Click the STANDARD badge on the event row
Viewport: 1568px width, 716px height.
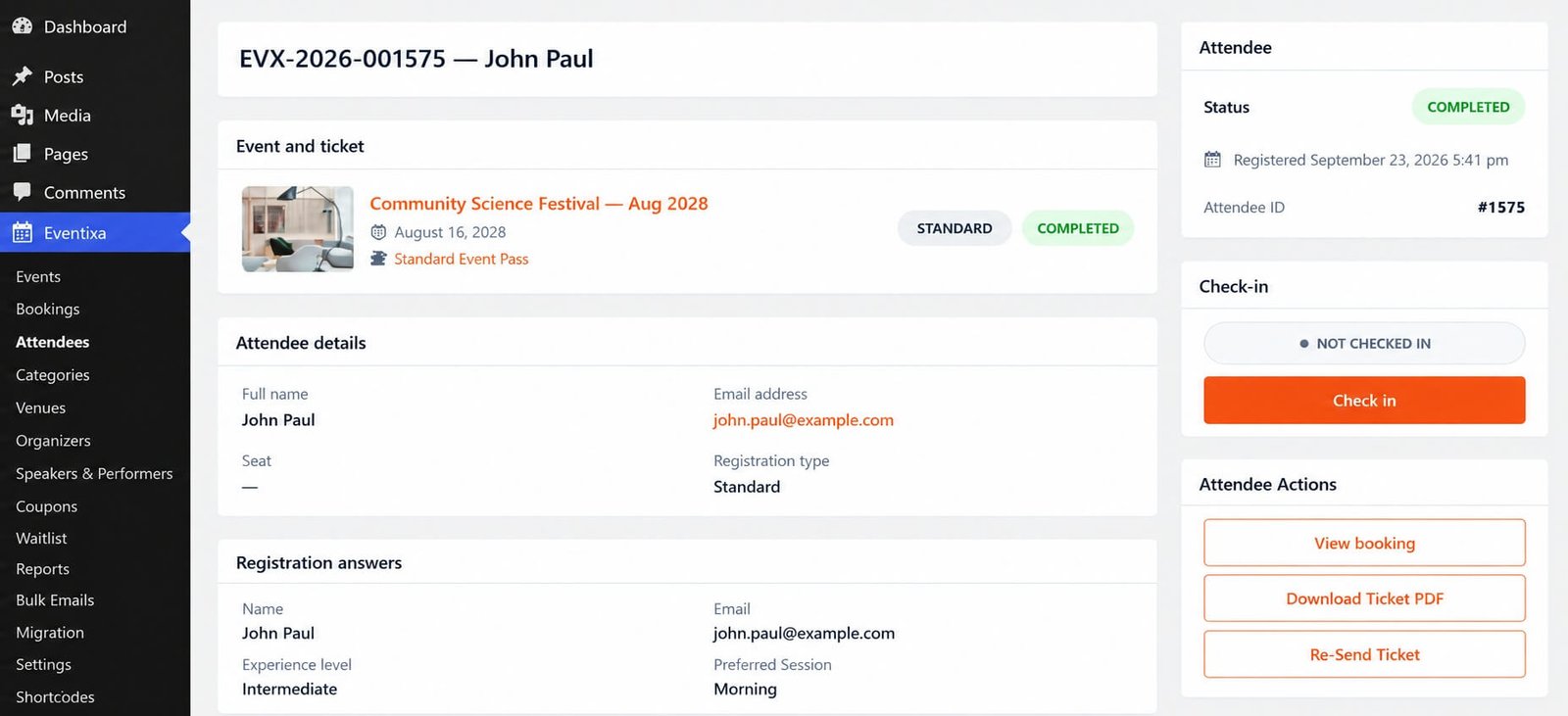955,228
